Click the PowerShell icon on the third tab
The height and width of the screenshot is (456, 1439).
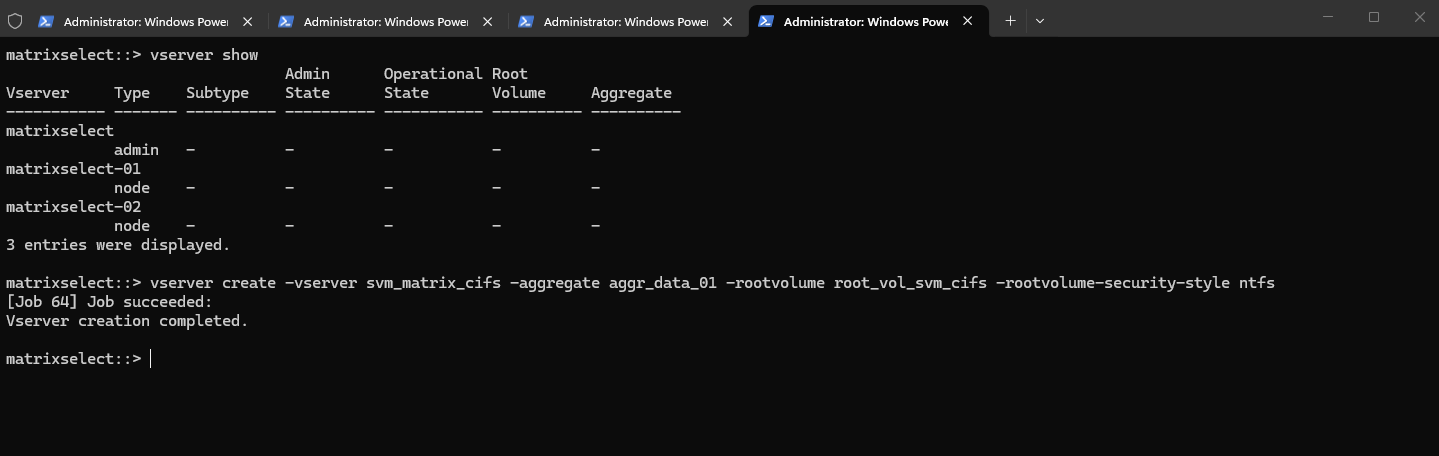[526, 21]
